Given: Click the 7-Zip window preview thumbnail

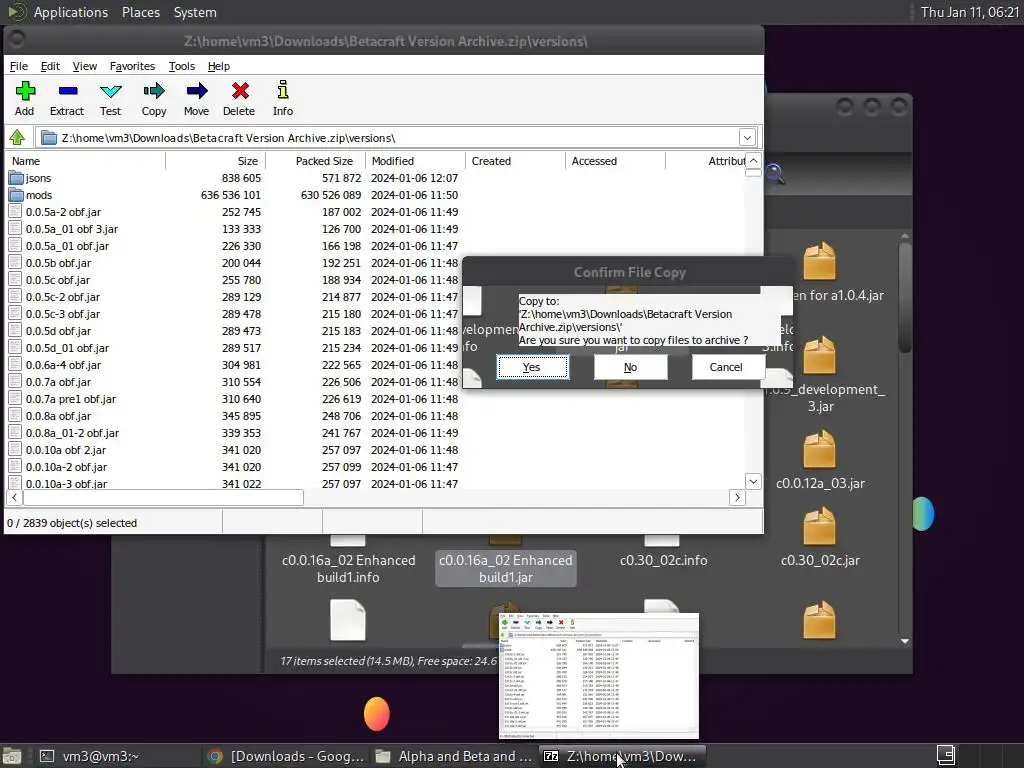Looking at the screenshot, I should [x=599, y=676].
